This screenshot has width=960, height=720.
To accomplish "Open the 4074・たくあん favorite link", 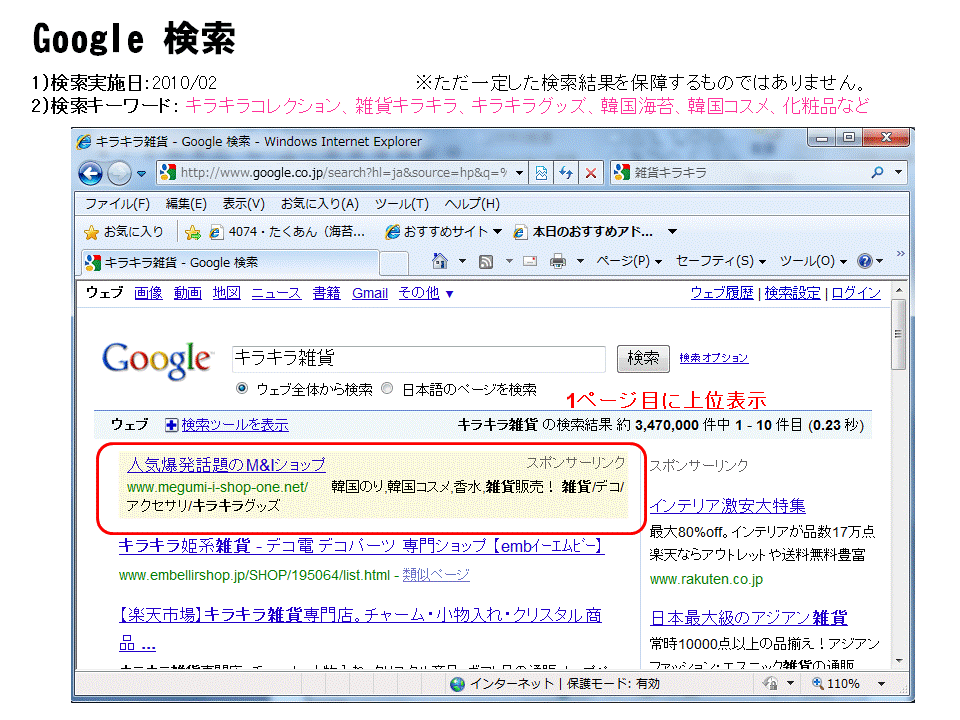I will (x=287, y=232).
